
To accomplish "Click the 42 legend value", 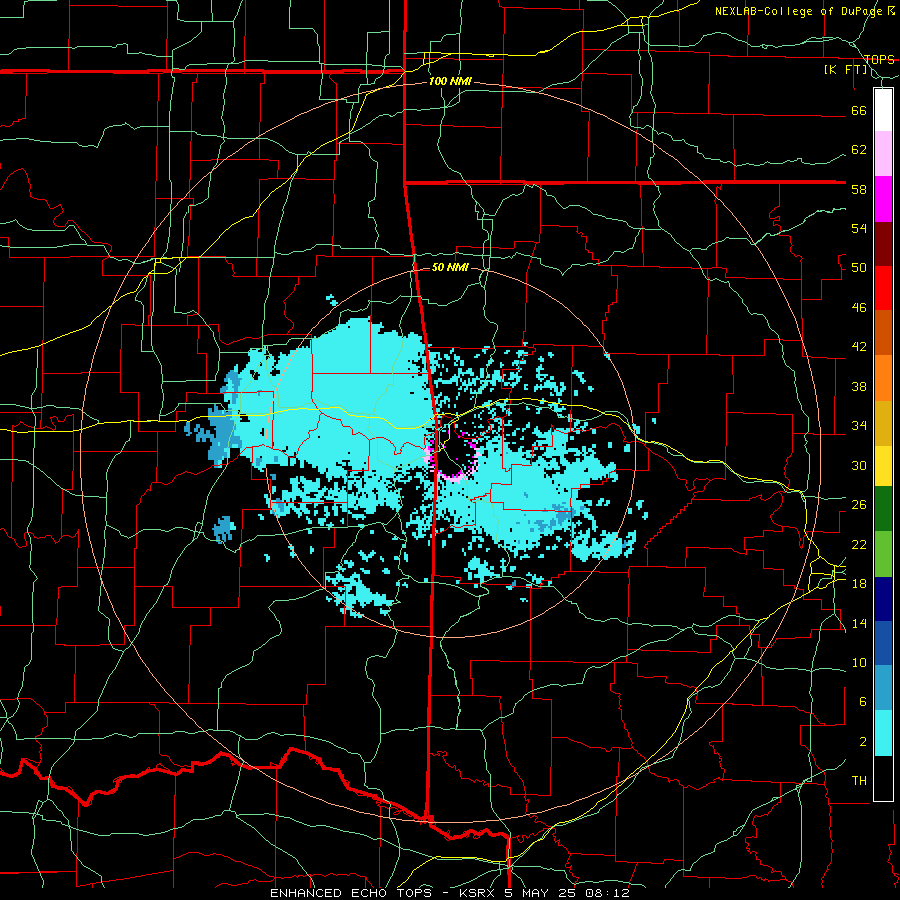I will [x=859, y=347].
